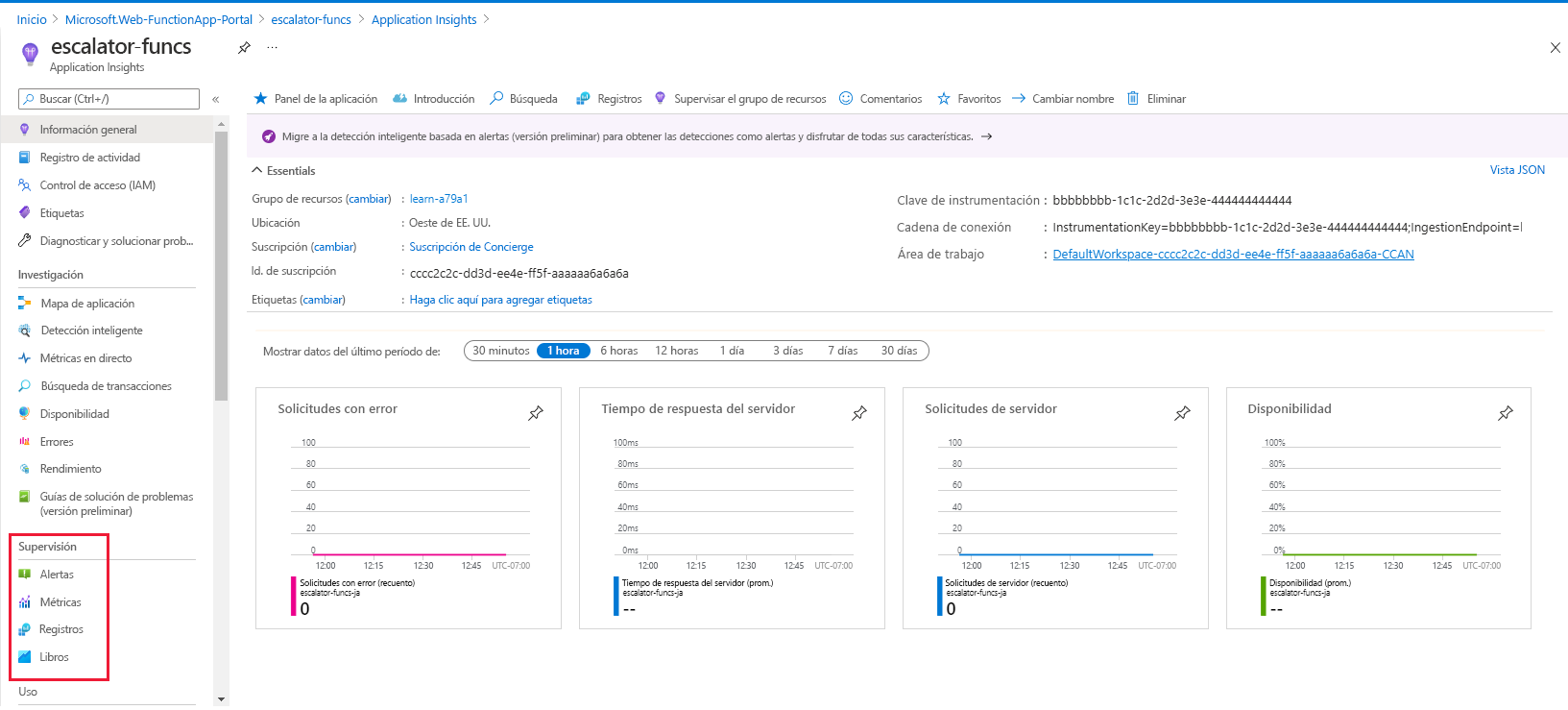Open Etiquetas in sidebar

[107, 213]
